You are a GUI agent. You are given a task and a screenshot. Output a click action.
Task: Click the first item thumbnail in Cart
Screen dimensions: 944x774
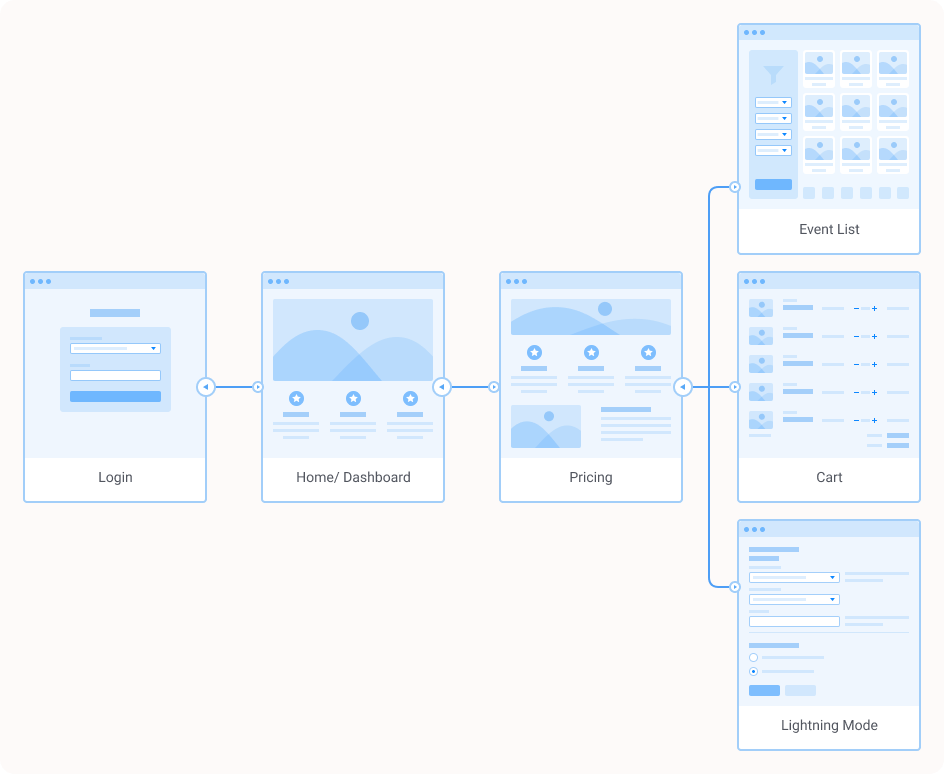pyautogui.click(x=761, y=308)
